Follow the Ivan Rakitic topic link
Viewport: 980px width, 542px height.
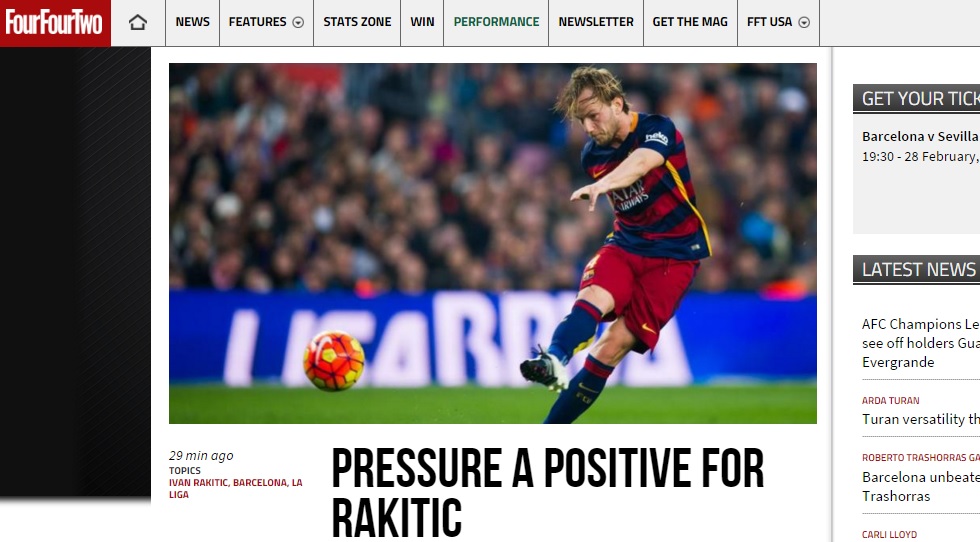(198, 483)
